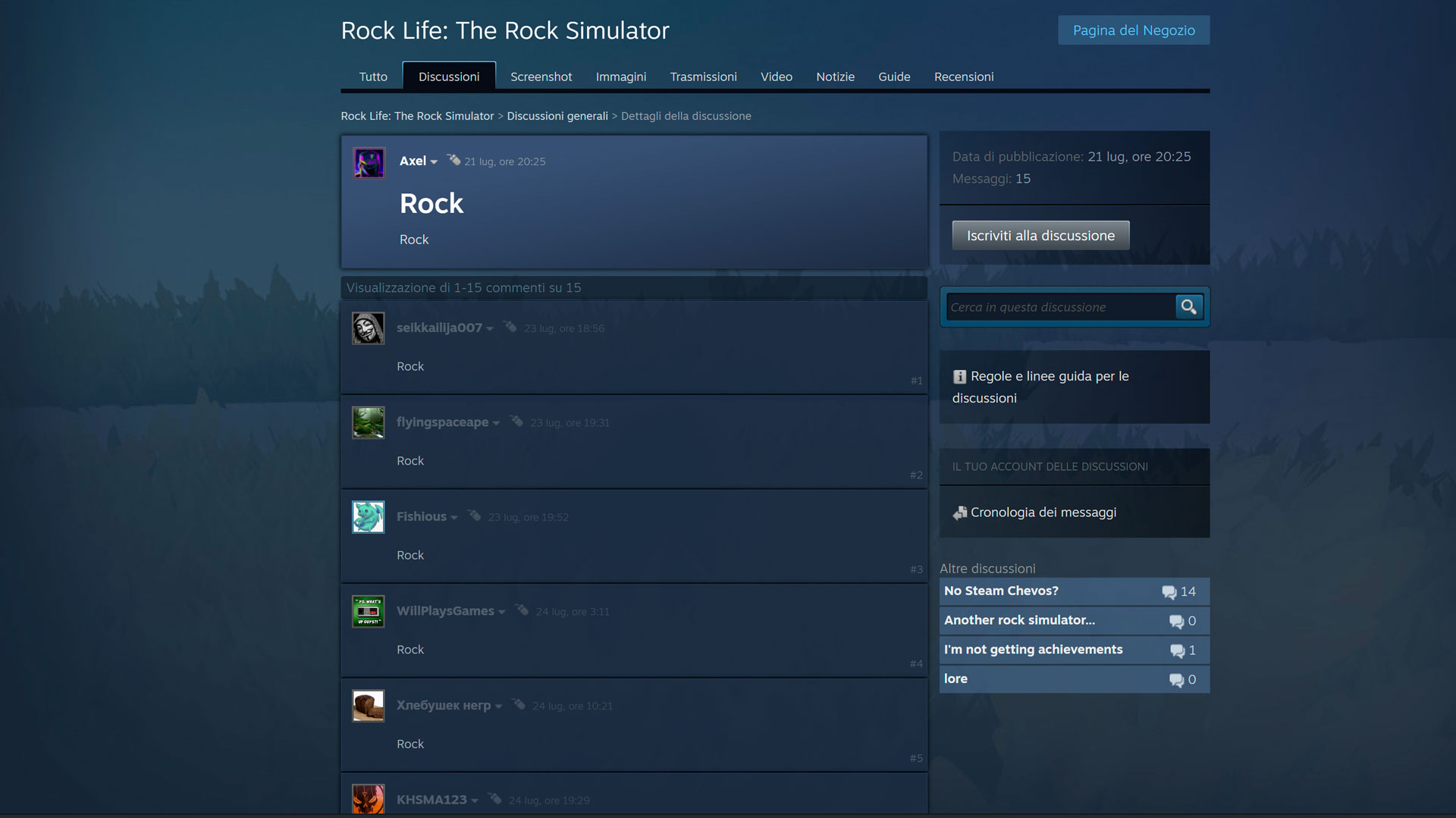Focus the Cerca in questa discussione field

tap(1060, 307)
